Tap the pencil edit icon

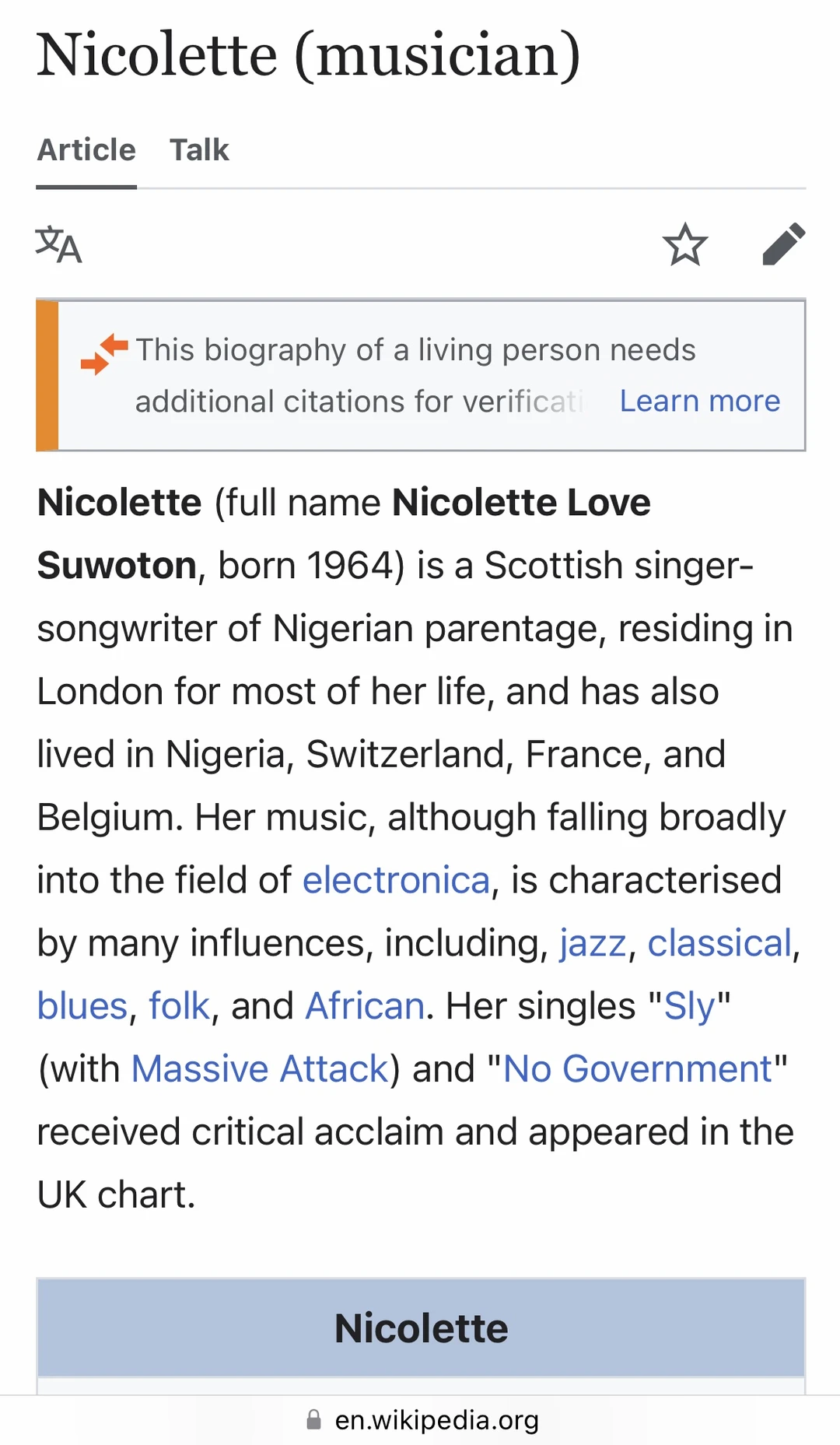(x=783, y=244)
